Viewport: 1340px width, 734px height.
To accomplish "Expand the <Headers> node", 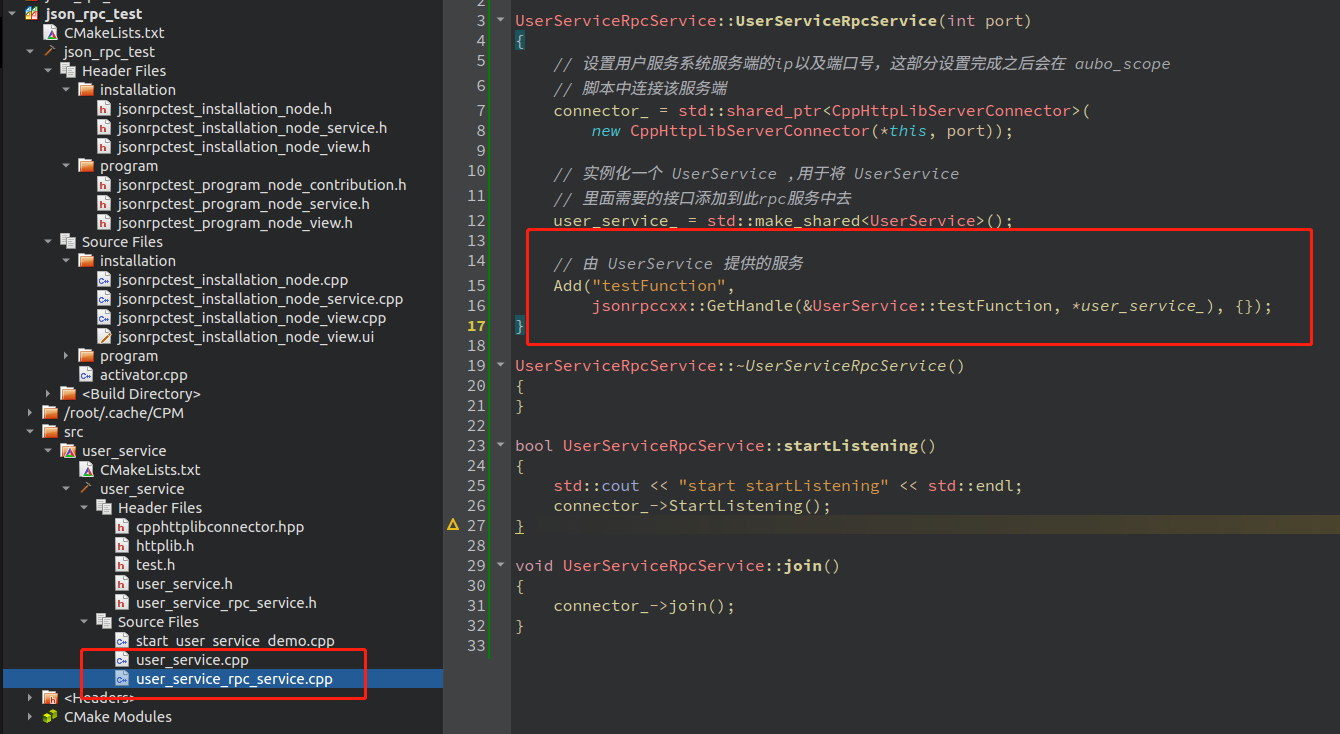I will pos(29,698).
